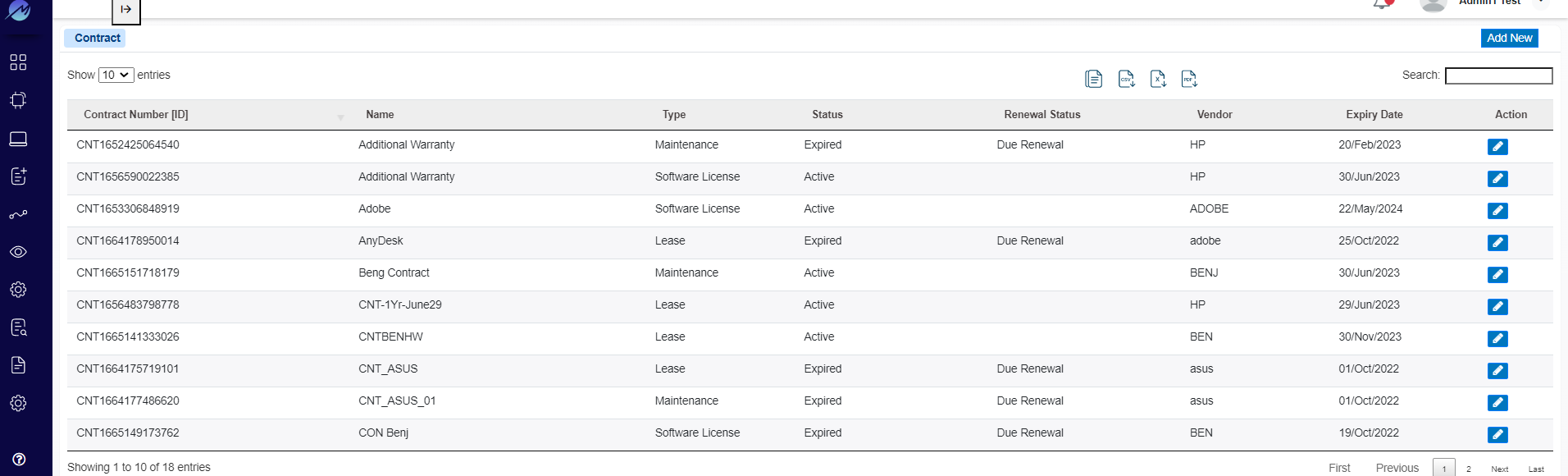Click expiry date 30/Nov/2023
The width and height of the screenshot is (1568, 476).
pos(1370,336)
